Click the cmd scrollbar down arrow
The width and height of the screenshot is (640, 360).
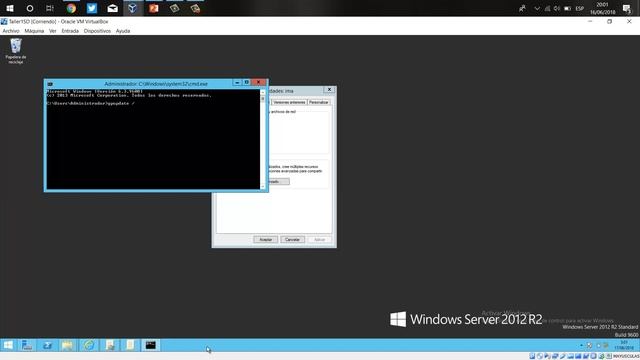(263, 187)
